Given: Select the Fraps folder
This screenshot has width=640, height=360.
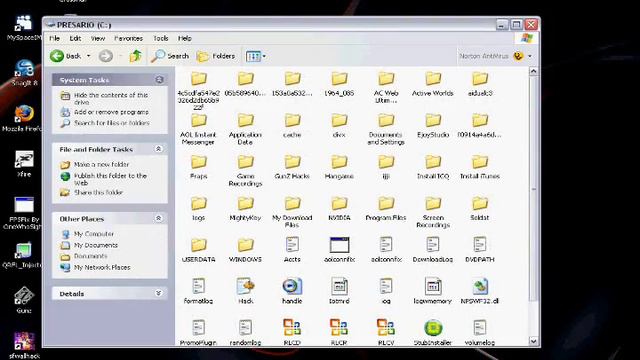Looking at the screenshot, I should (198, 167).
